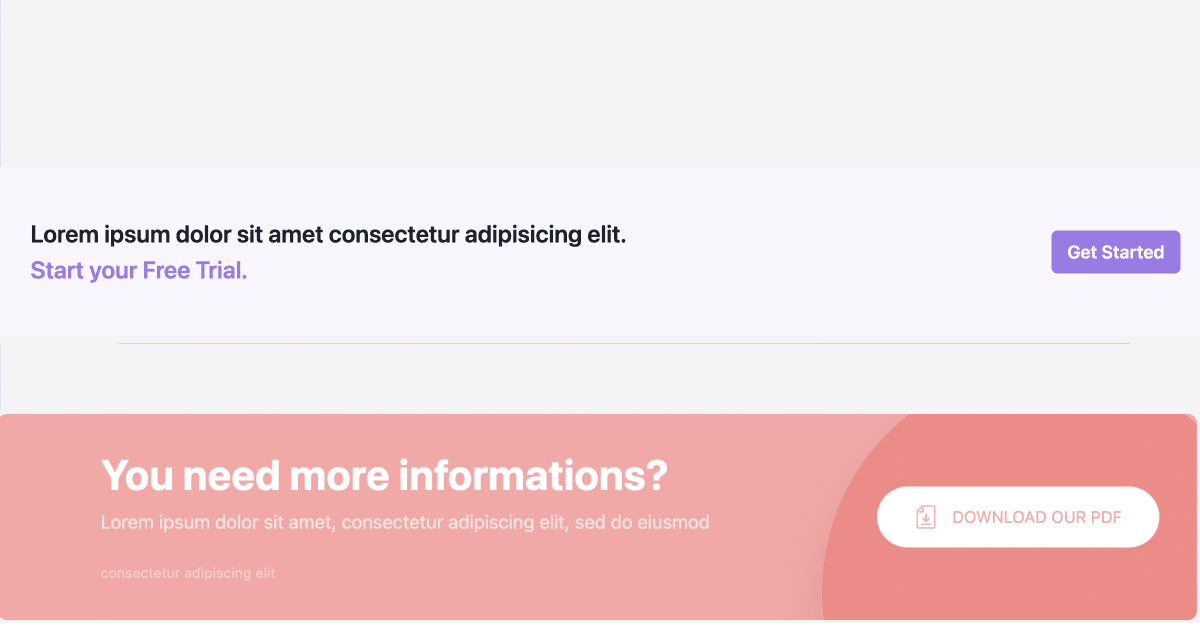1200x634 pixels.
Task: Click the small consectetur adipiscing elit footer text
Action: 188,573
